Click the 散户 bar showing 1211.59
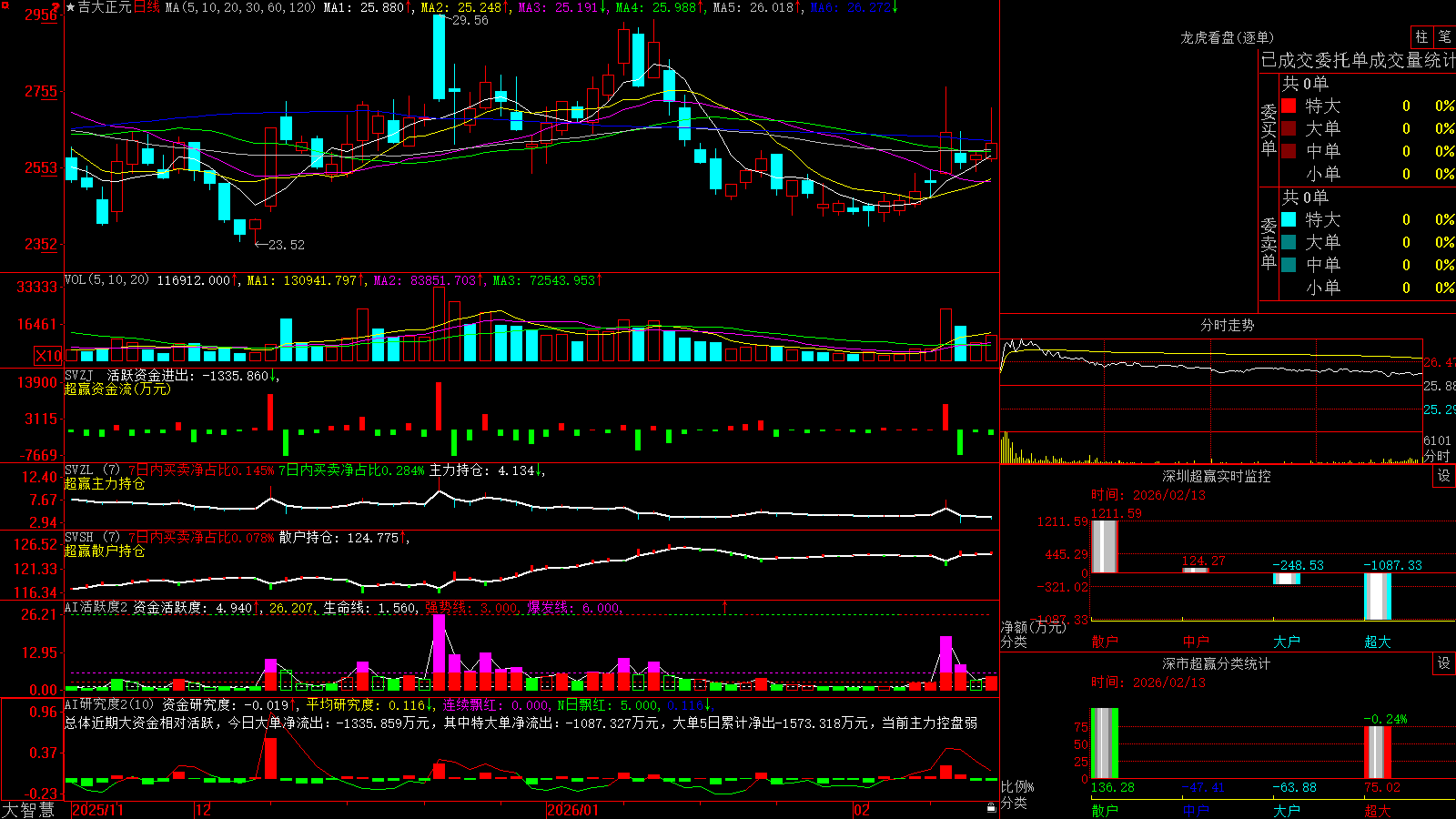 (x=1105, y=546)
